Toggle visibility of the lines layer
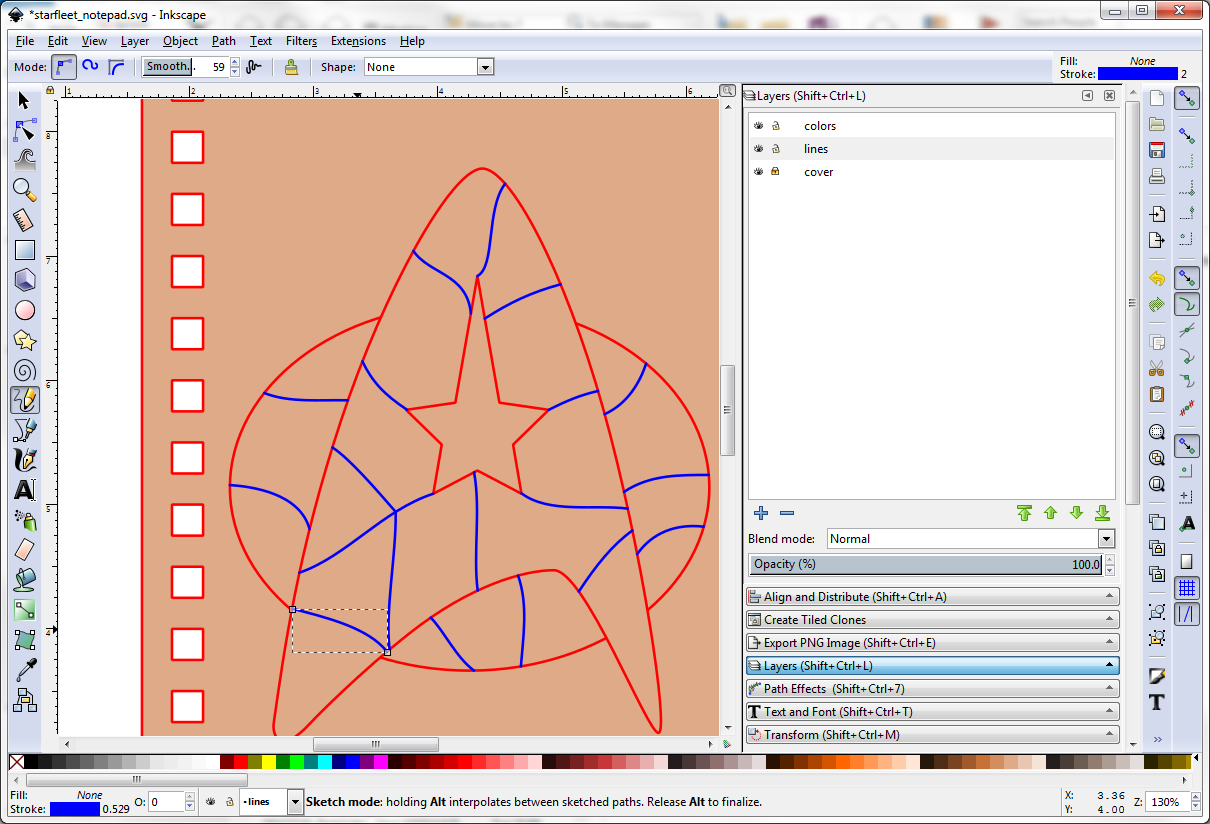 tap(759, 149)
